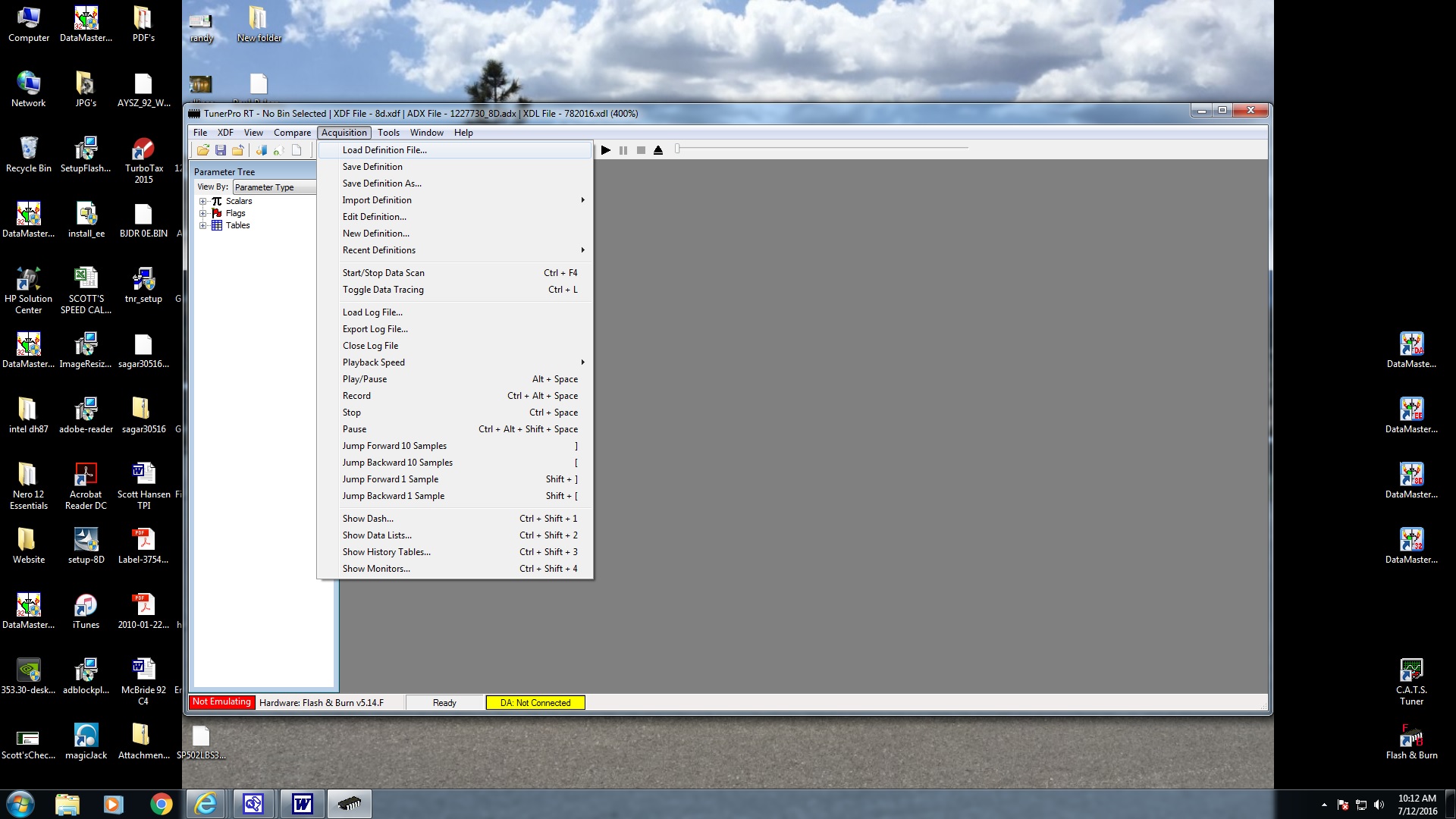Choose Start/Stop Data Scan
Screen dimensions: 1456x819
tap(455, 273)
